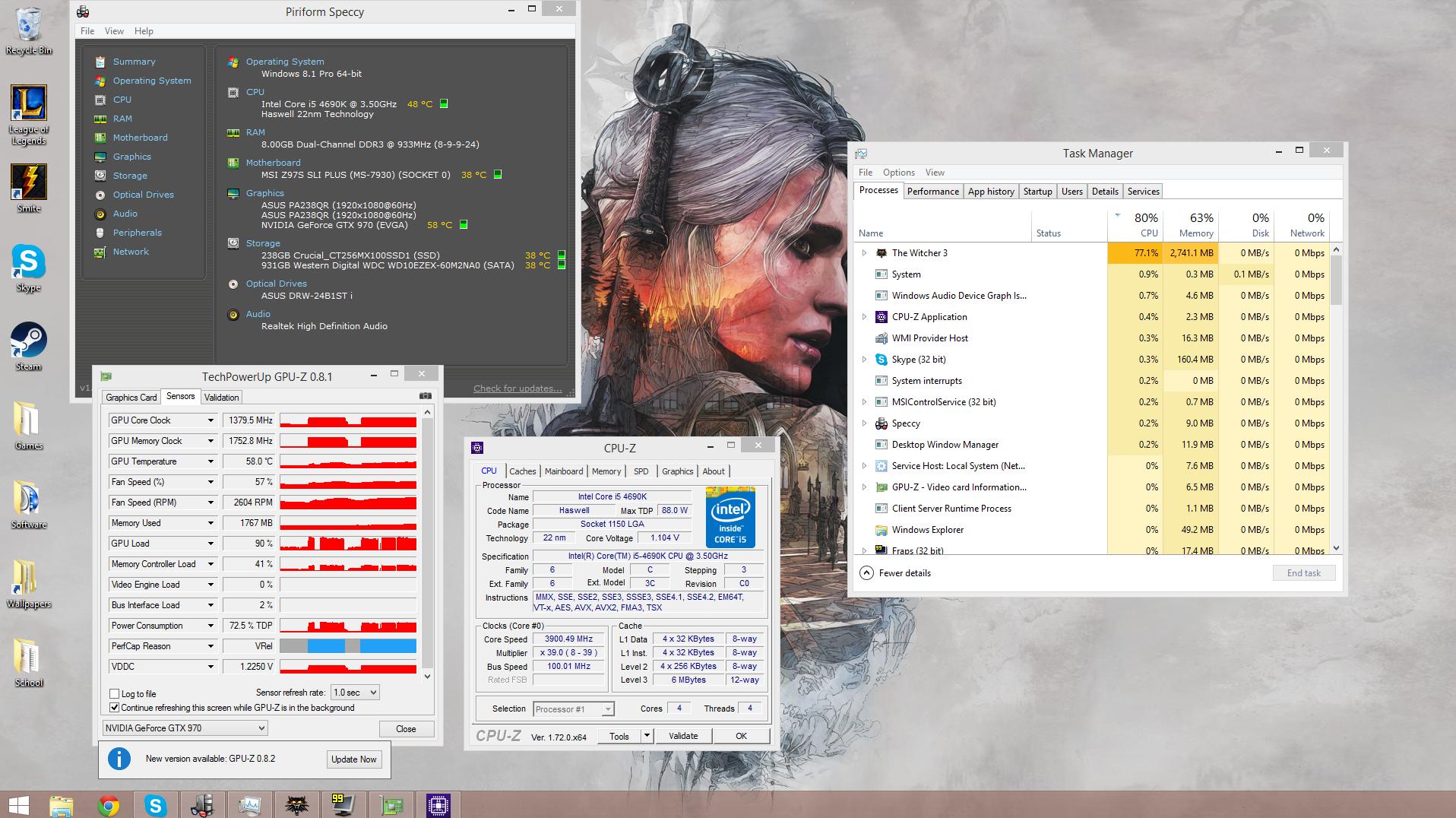Screen dimensions: 1456x818
Task: Open Speccy View menu
Action: click(x=114, y=31)
